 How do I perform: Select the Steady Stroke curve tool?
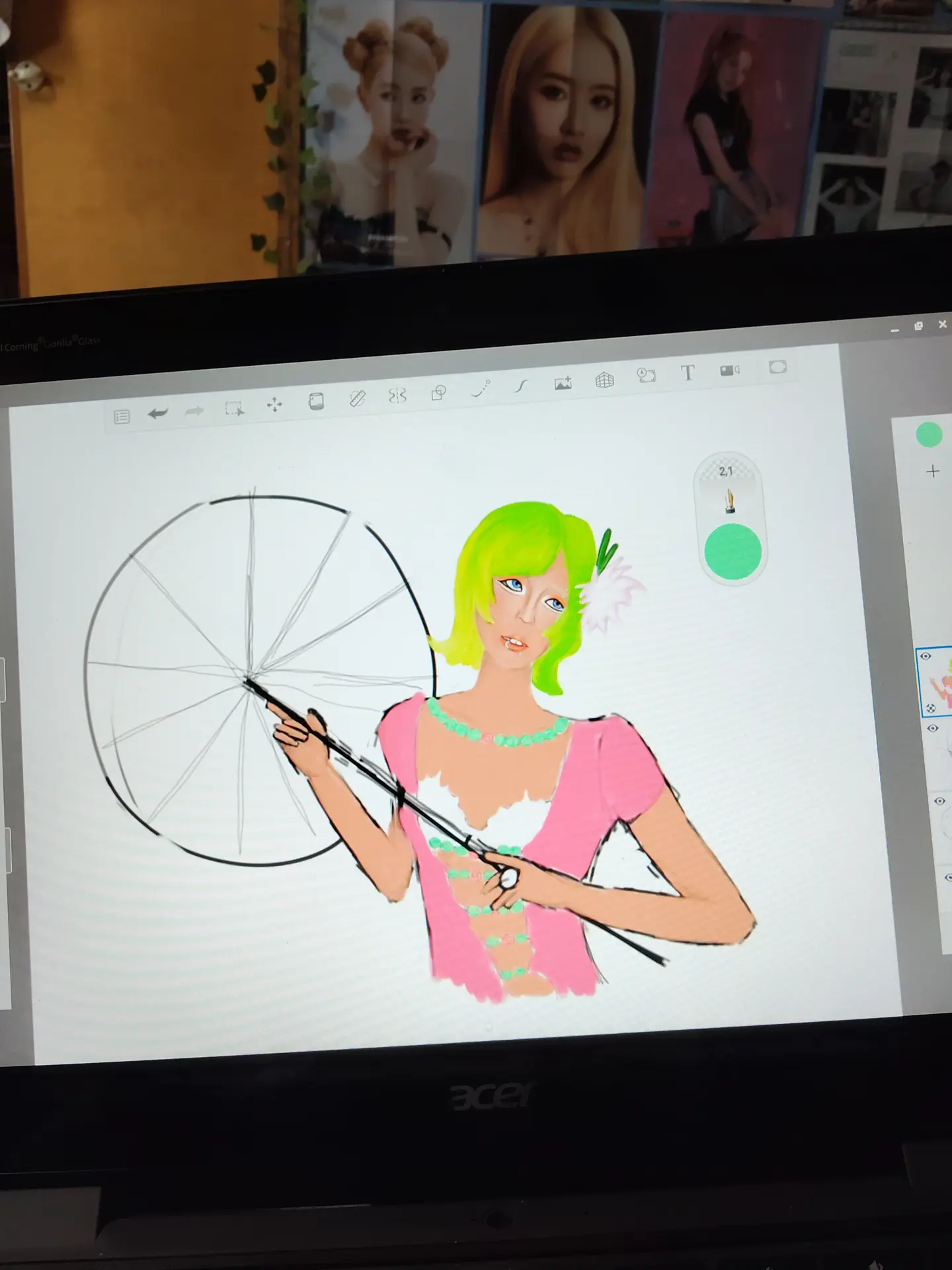pyautogui.click(x=522, y=386)
